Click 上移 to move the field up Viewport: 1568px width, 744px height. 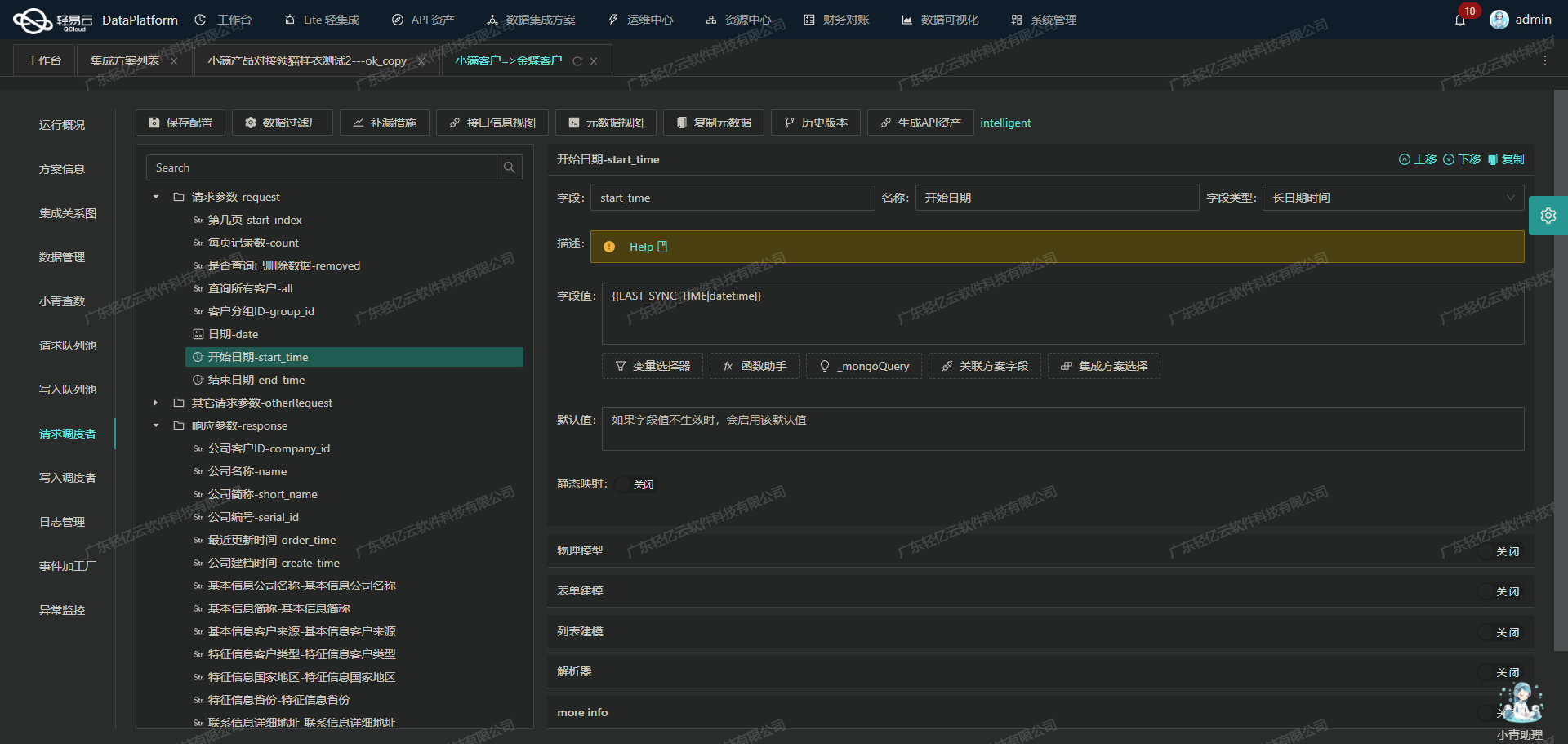click(1418, 159)
